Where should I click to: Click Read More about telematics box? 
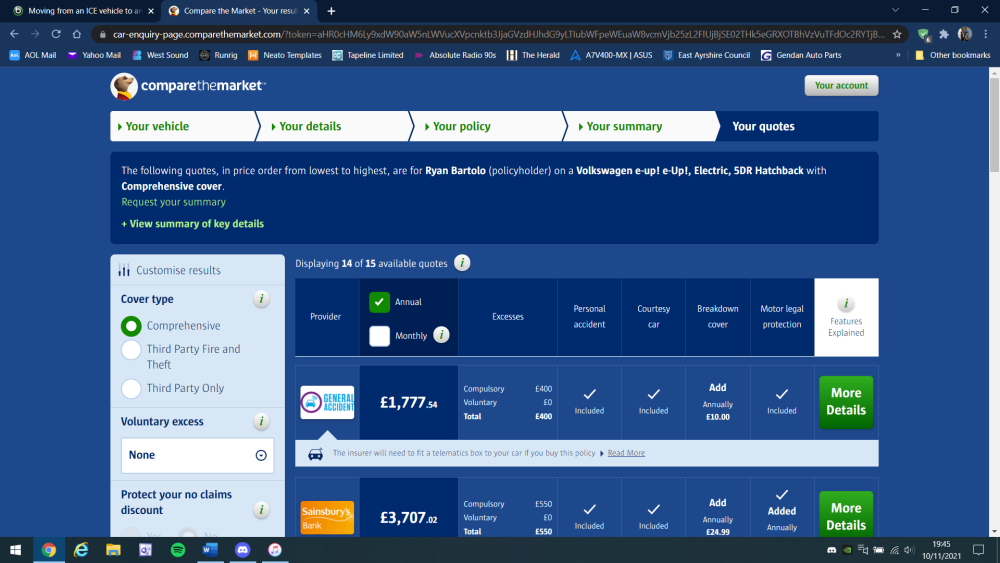pyautogui.click(x=626, y=453)
